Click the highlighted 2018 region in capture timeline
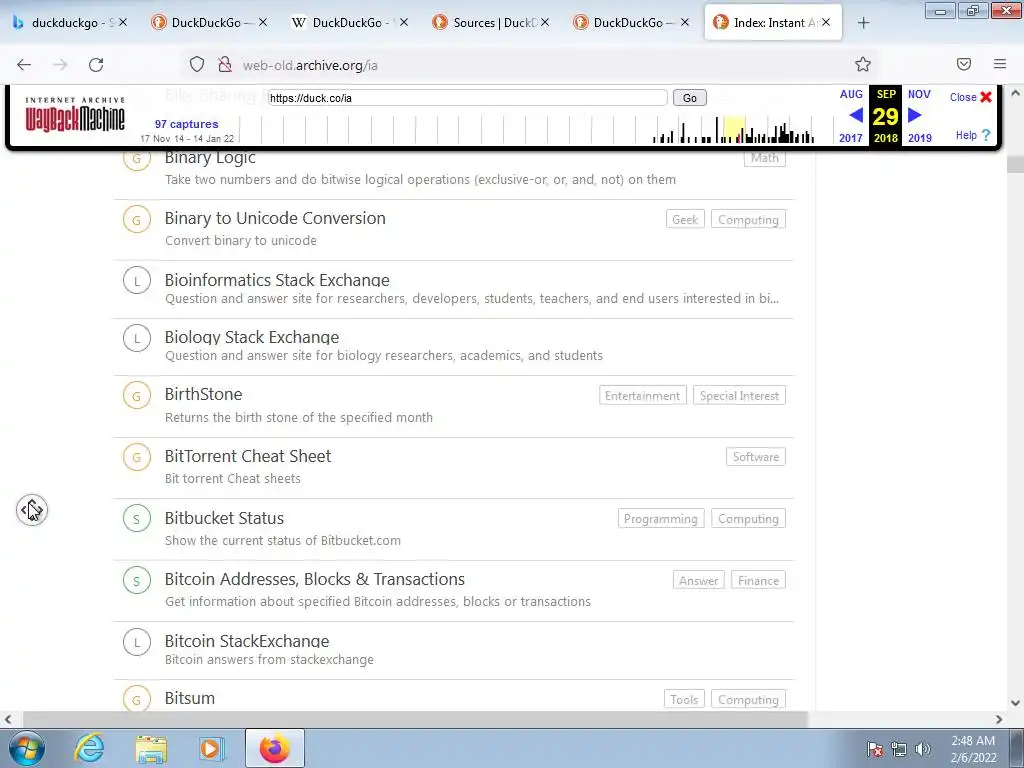 (x=734, y=129)
